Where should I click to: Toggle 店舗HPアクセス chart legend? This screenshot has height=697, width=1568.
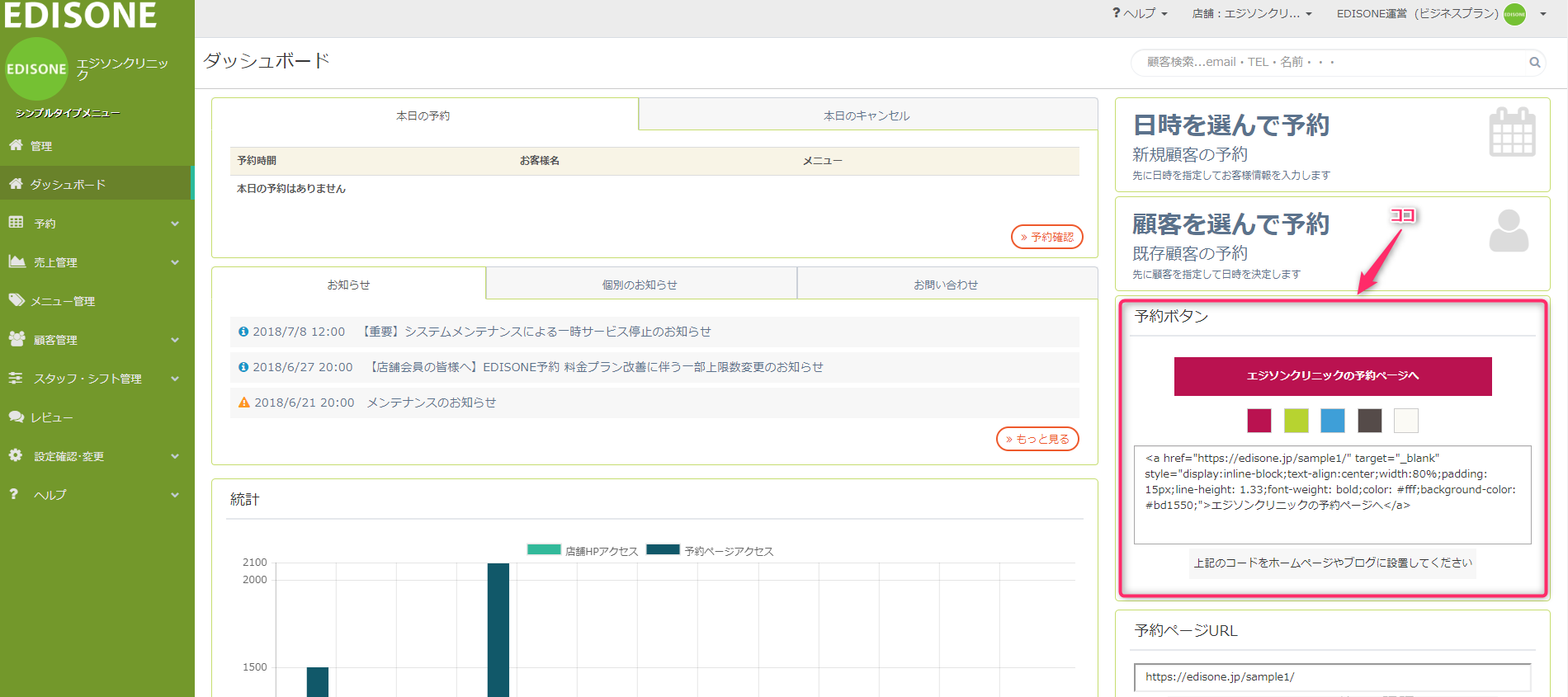(x=583, y=551)
